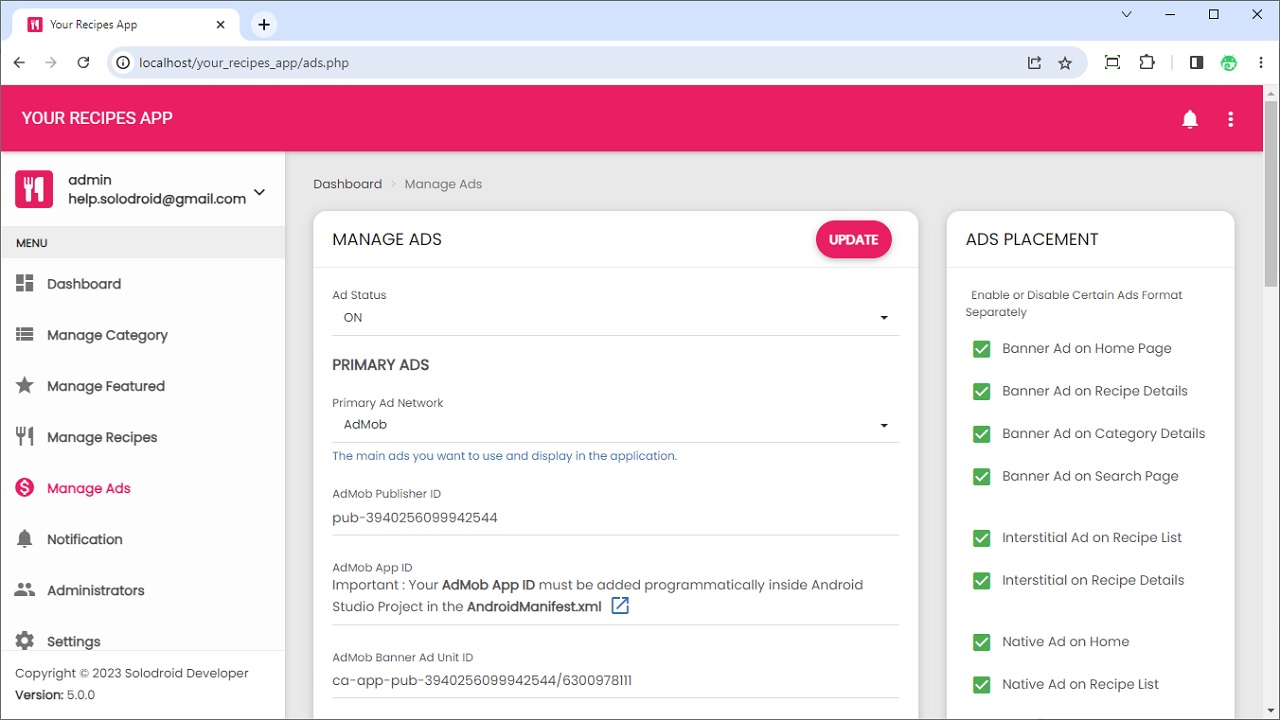
Task: Expand the admin account chevron
Action: [260, 192]
